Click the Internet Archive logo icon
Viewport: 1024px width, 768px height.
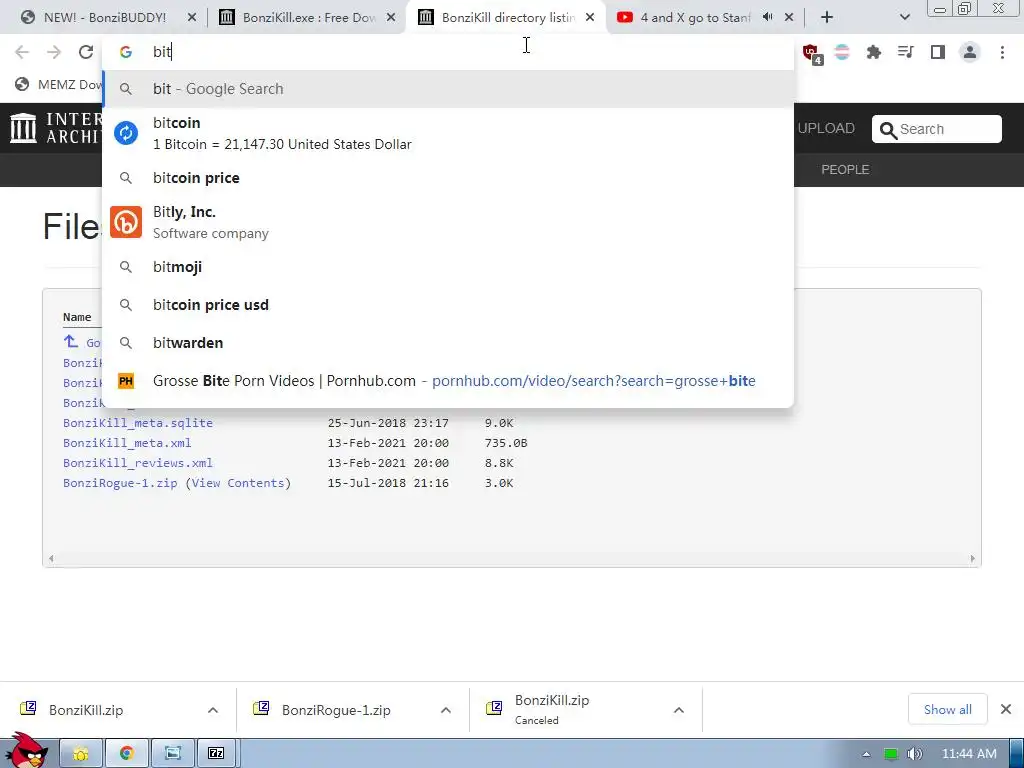[24, 128]
